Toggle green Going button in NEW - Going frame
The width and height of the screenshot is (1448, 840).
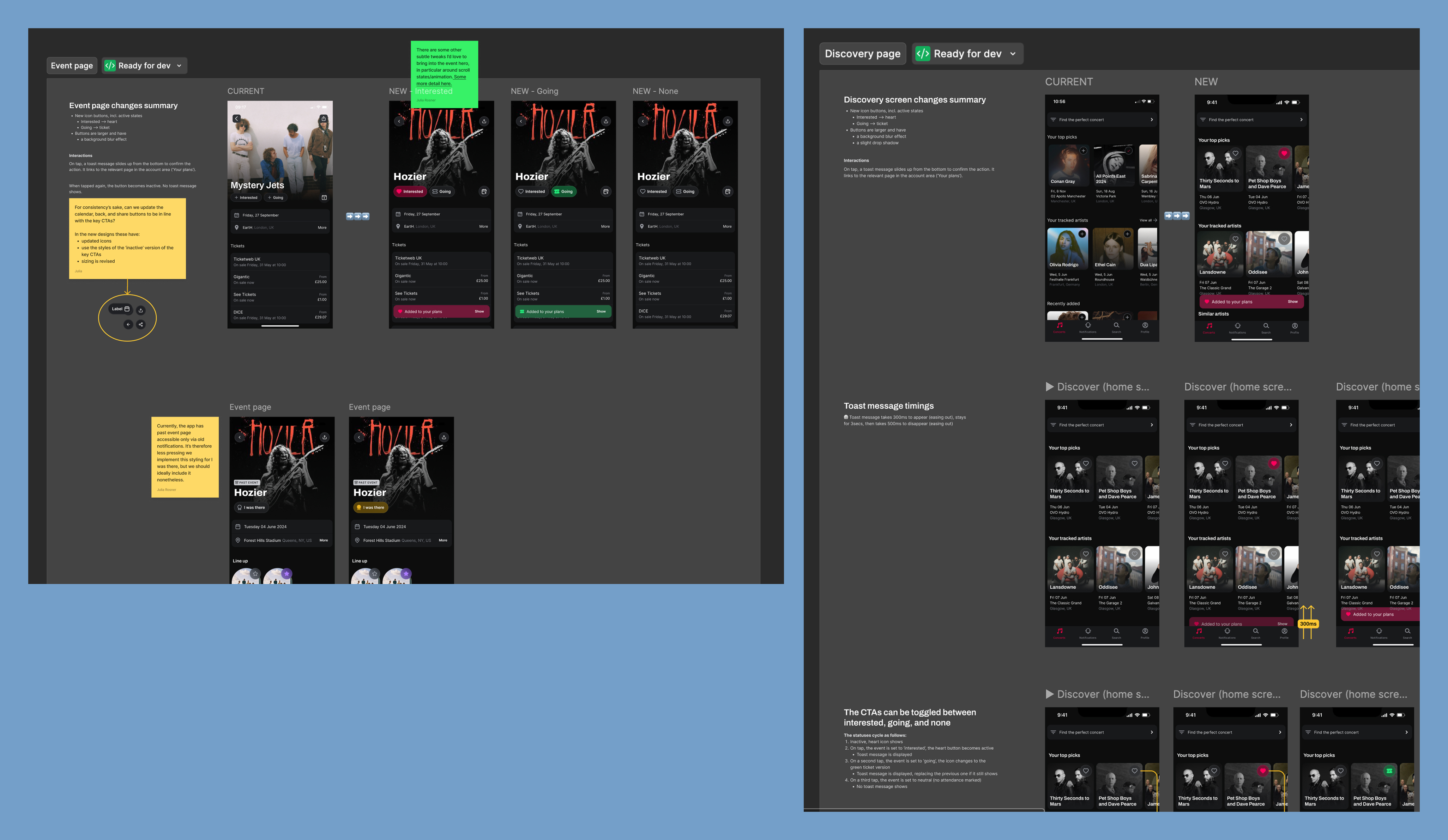point(564,192)
